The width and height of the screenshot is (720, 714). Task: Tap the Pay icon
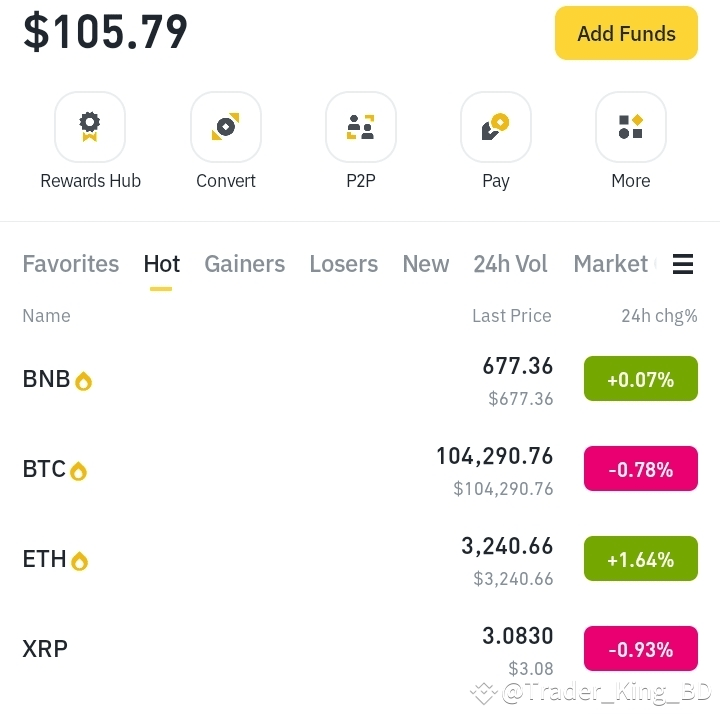[495, 127]
